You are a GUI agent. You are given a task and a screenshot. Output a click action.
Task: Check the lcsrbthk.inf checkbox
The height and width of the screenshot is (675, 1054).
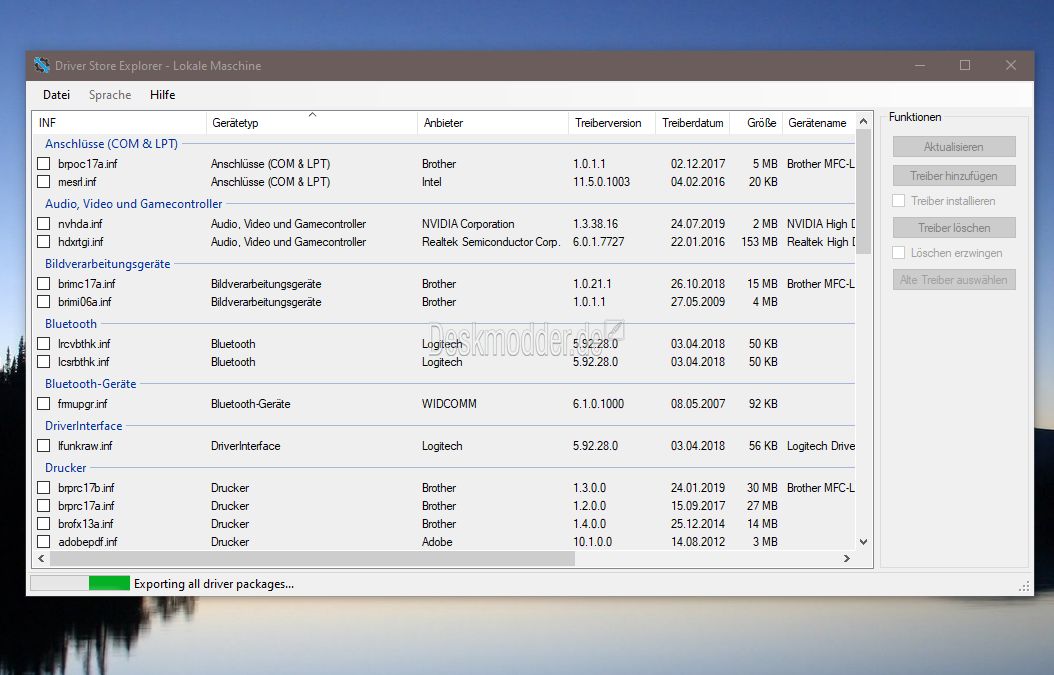(44, 362)
